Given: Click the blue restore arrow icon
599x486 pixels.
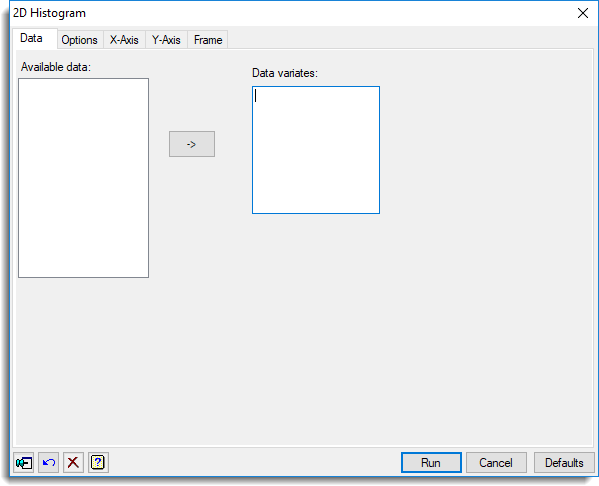Looking at the screenshot, I should click(49, 463).
